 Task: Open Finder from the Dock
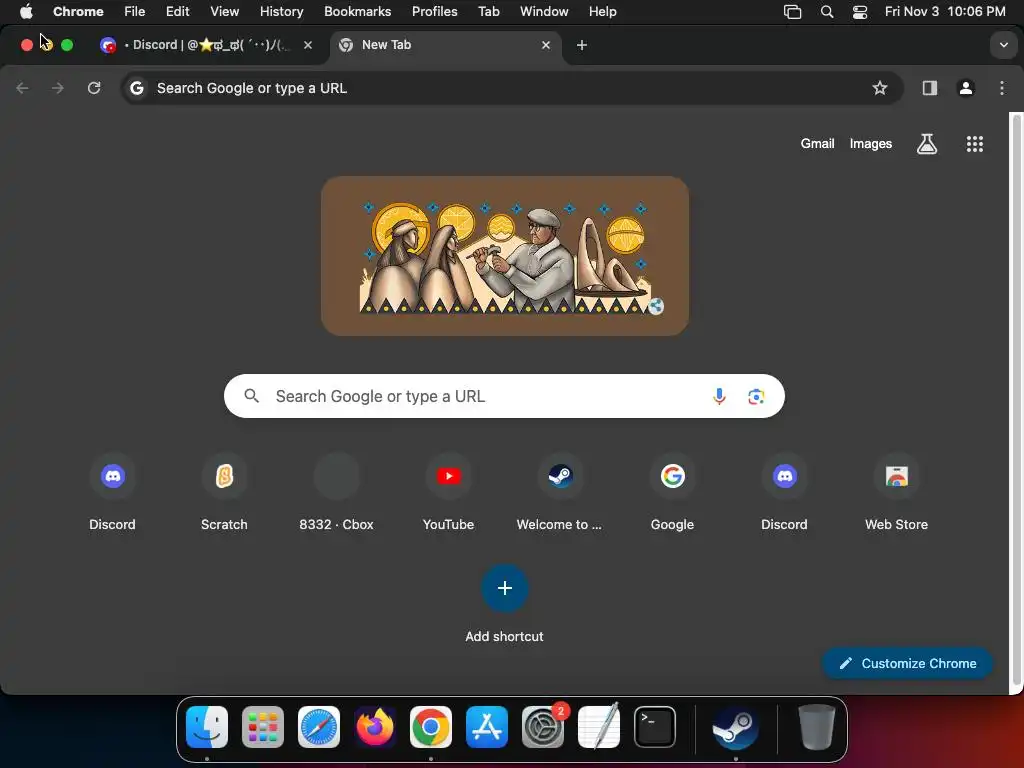[207, 727]
